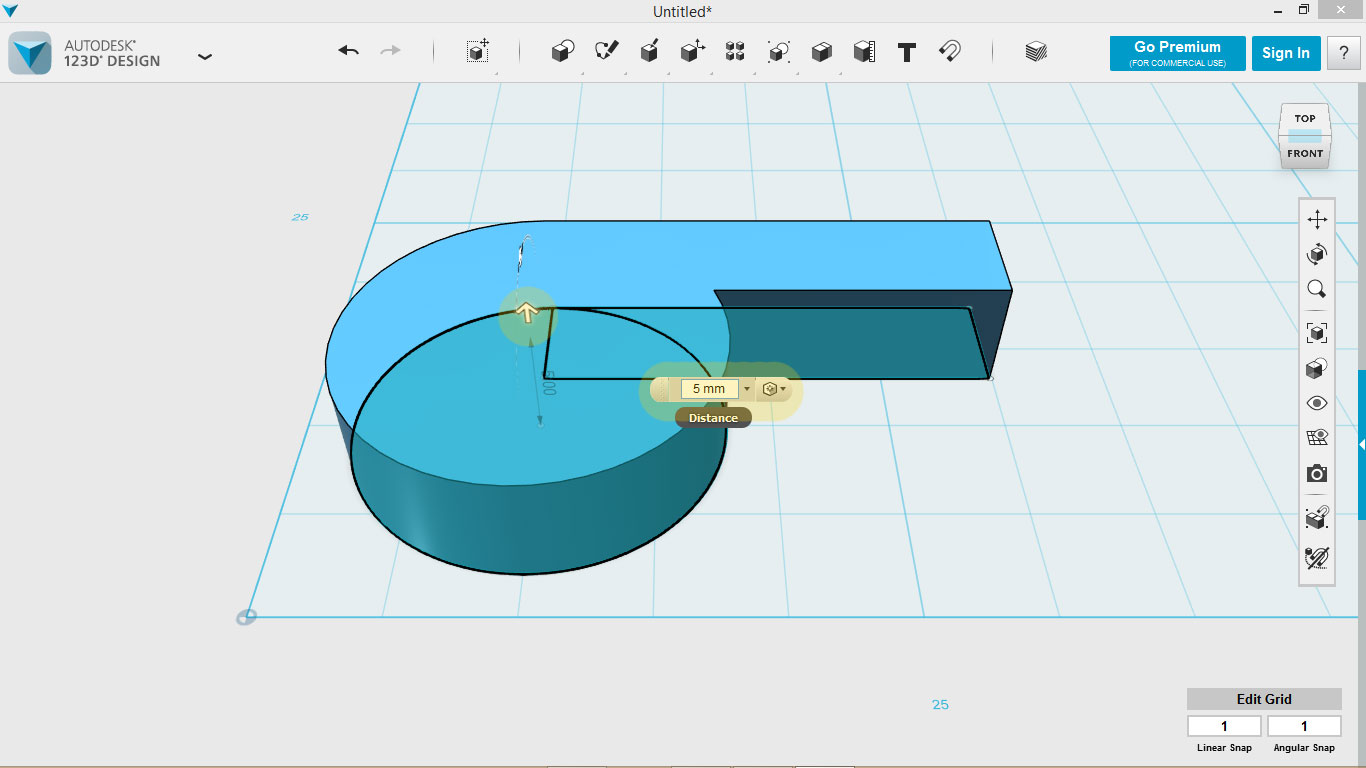Click the FRONT face of view cube
This screenshot has width=1366, height=768.
1305,153
